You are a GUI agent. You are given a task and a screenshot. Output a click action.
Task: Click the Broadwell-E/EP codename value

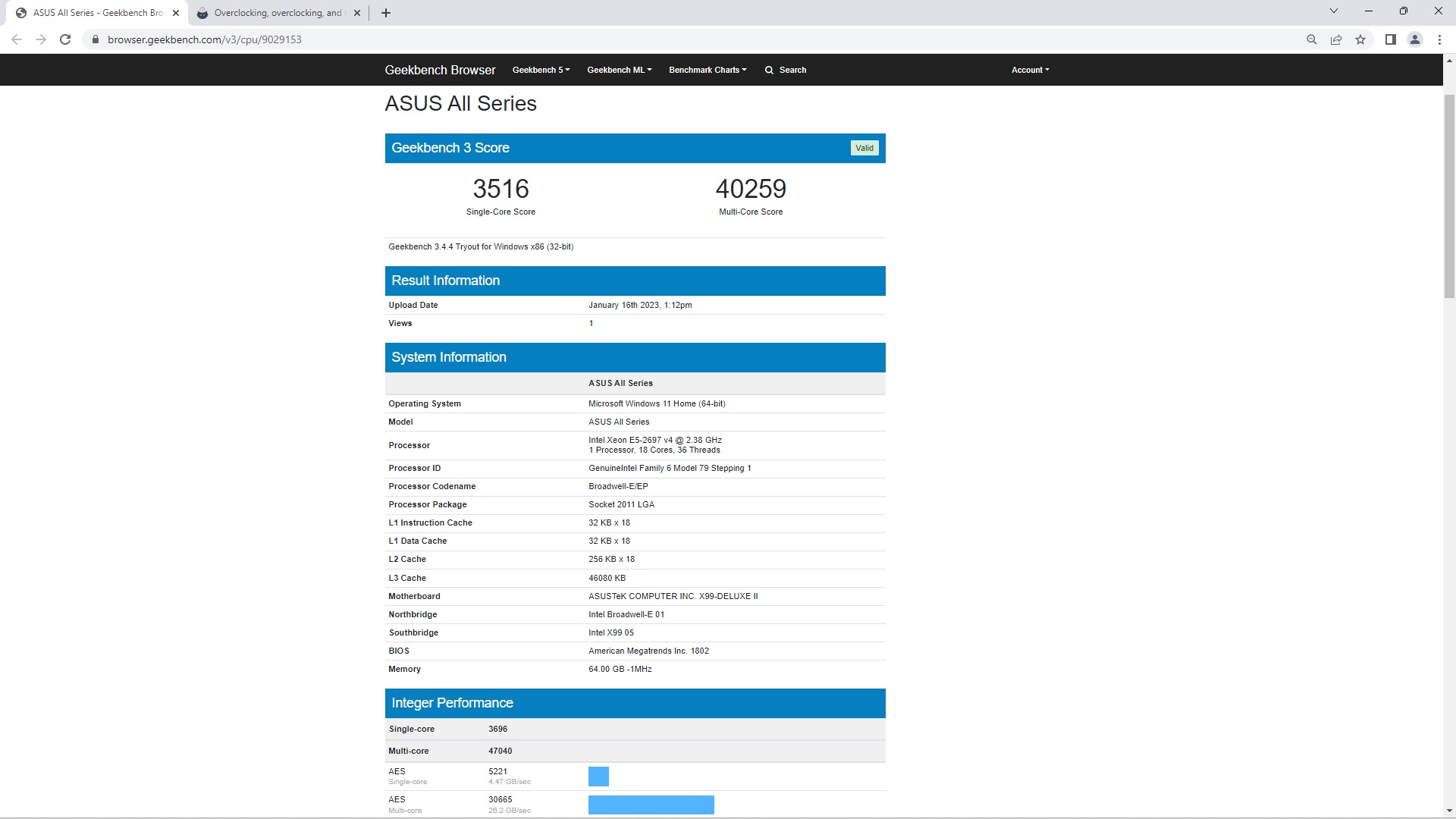618,486
